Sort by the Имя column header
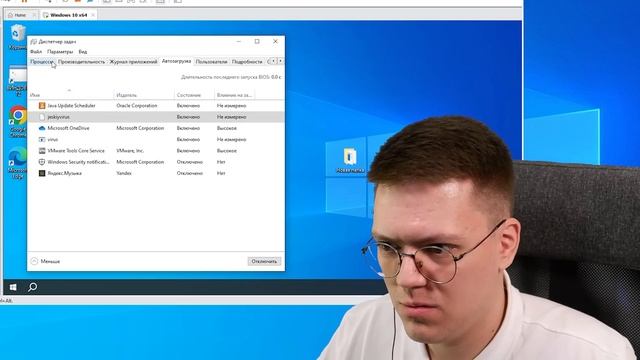 pos(71,94)
